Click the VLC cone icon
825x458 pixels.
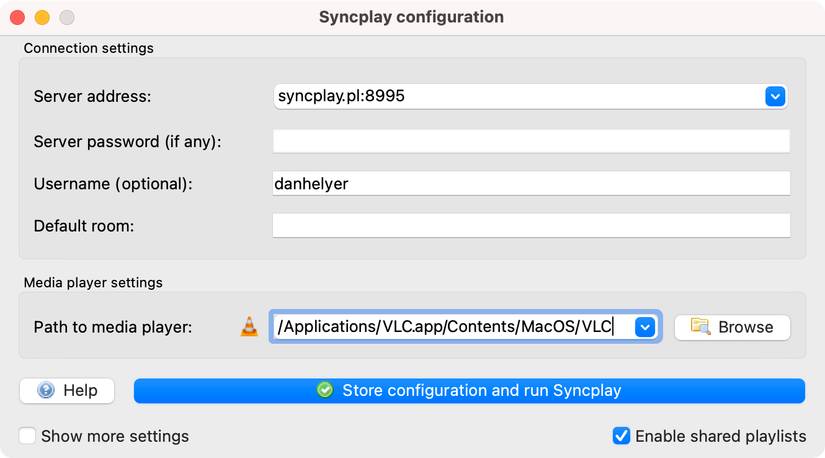[249, 327]
